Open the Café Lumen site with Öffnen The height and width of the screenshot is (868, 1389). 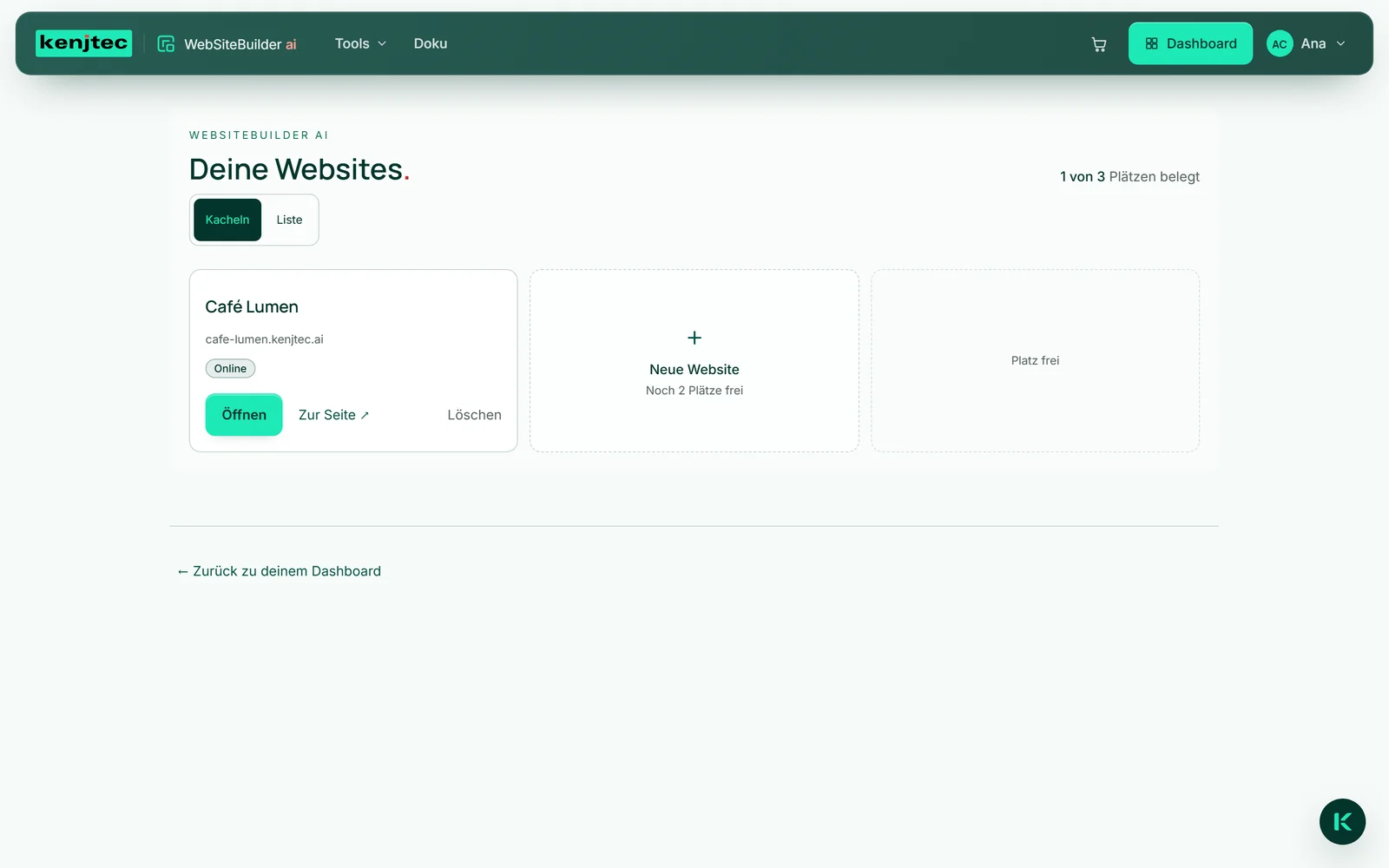[x=244, y=415]
